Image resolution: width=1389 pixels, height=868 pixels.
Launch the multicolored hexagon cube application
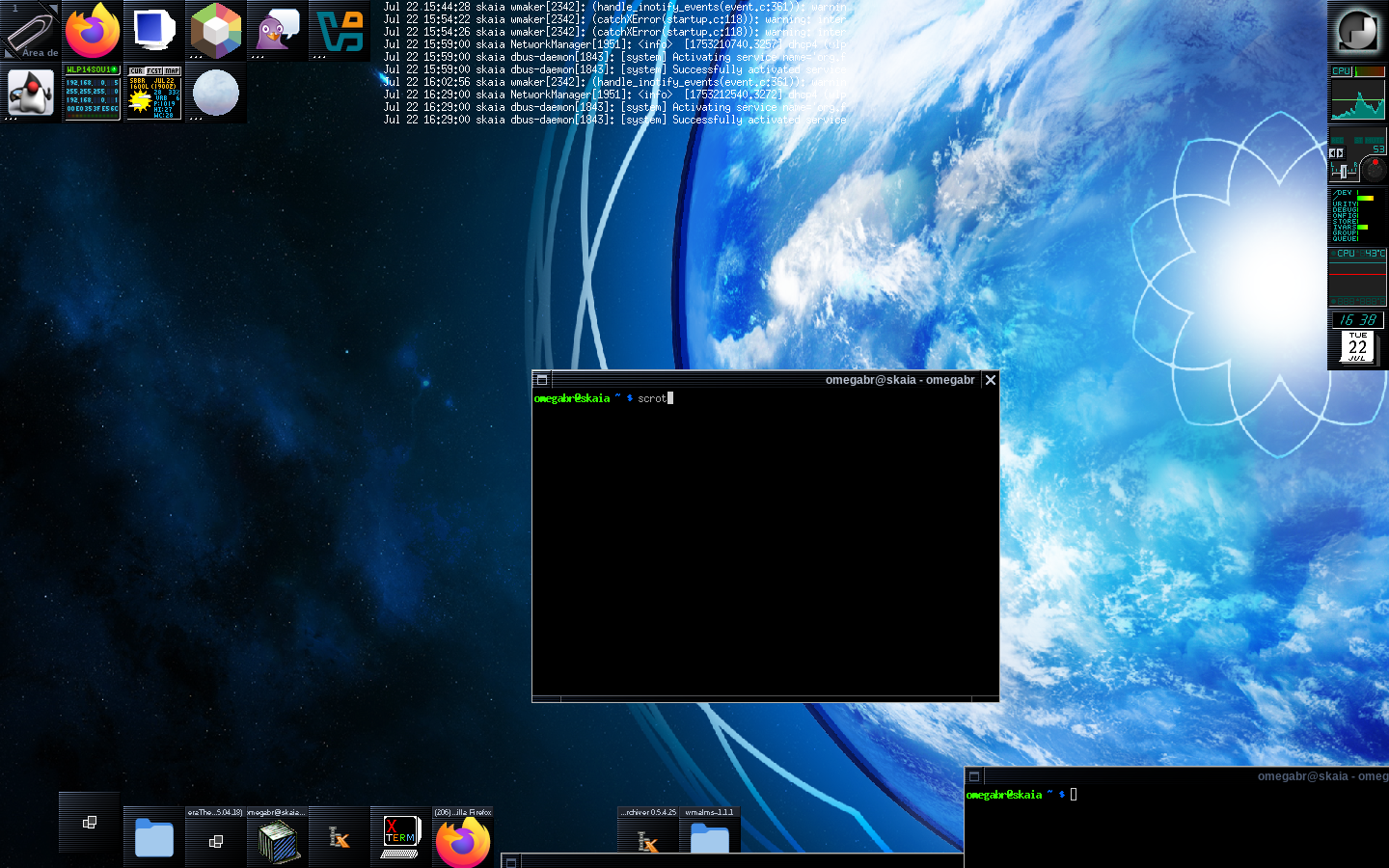point(216,31)
